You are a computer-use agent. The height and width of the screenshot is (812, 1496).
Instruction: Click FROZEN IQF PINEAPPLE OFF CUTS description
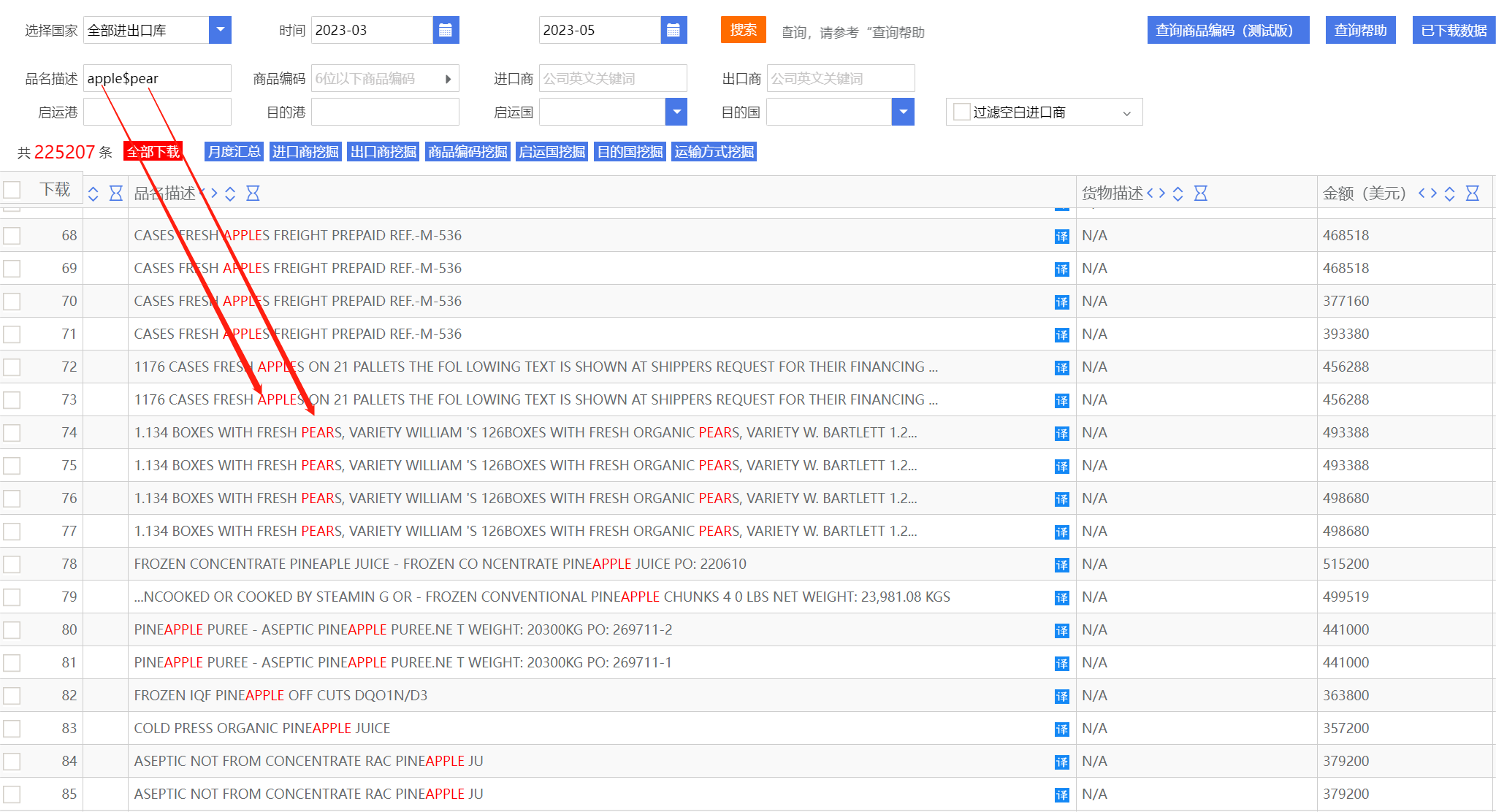(x=280, y=696)
